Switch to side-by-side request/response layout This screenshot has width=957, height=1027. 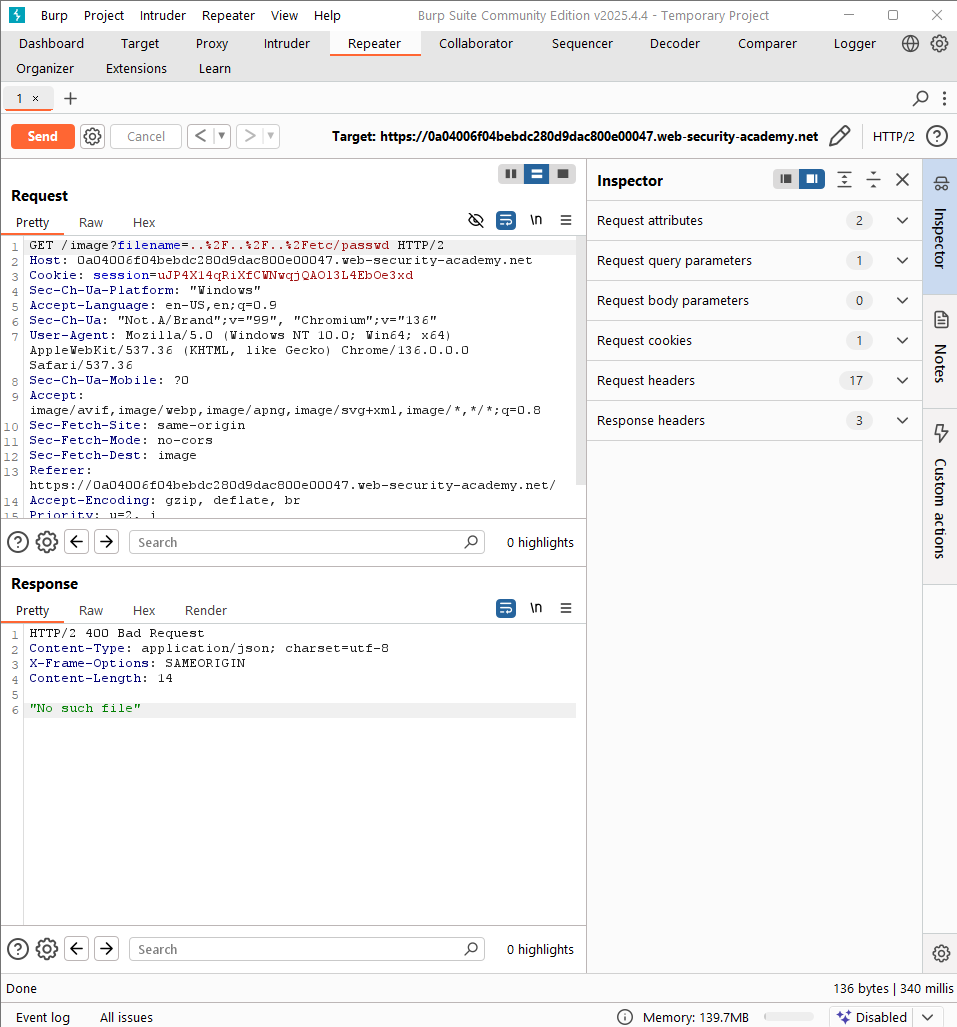pos(511,174)
